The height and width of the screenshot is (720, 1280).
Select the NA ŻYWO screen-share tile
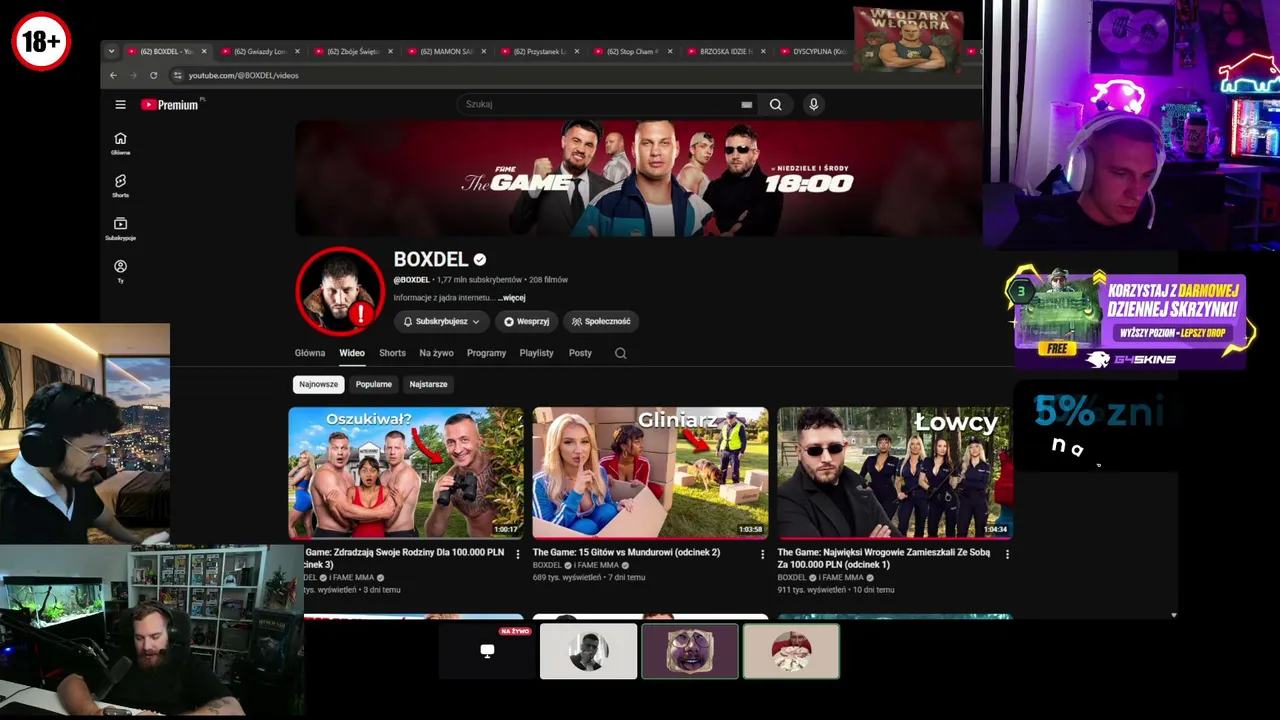click(487, 651)
